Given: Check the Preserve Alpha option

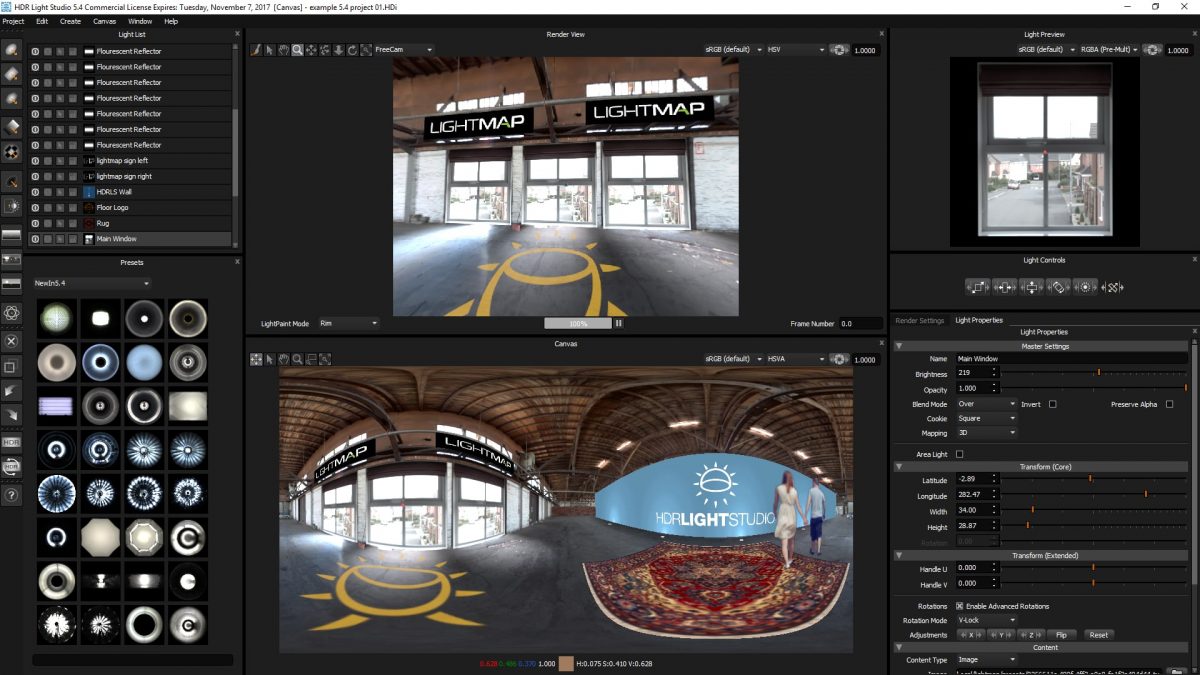Looking at the screenshot, I should click(1169, 404).
